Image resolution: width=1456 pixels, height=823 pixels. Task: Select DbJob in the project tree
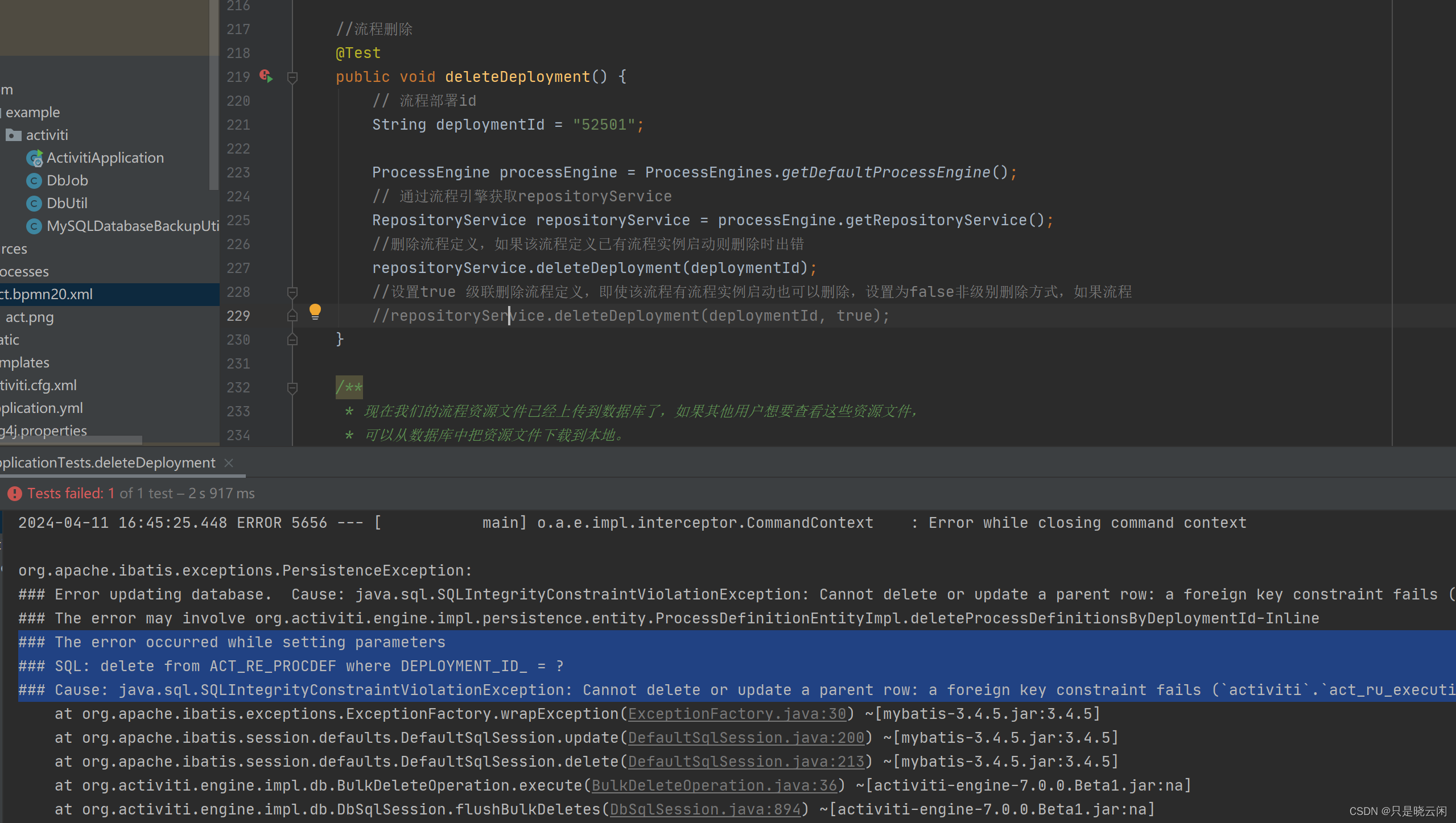point(67,181)
